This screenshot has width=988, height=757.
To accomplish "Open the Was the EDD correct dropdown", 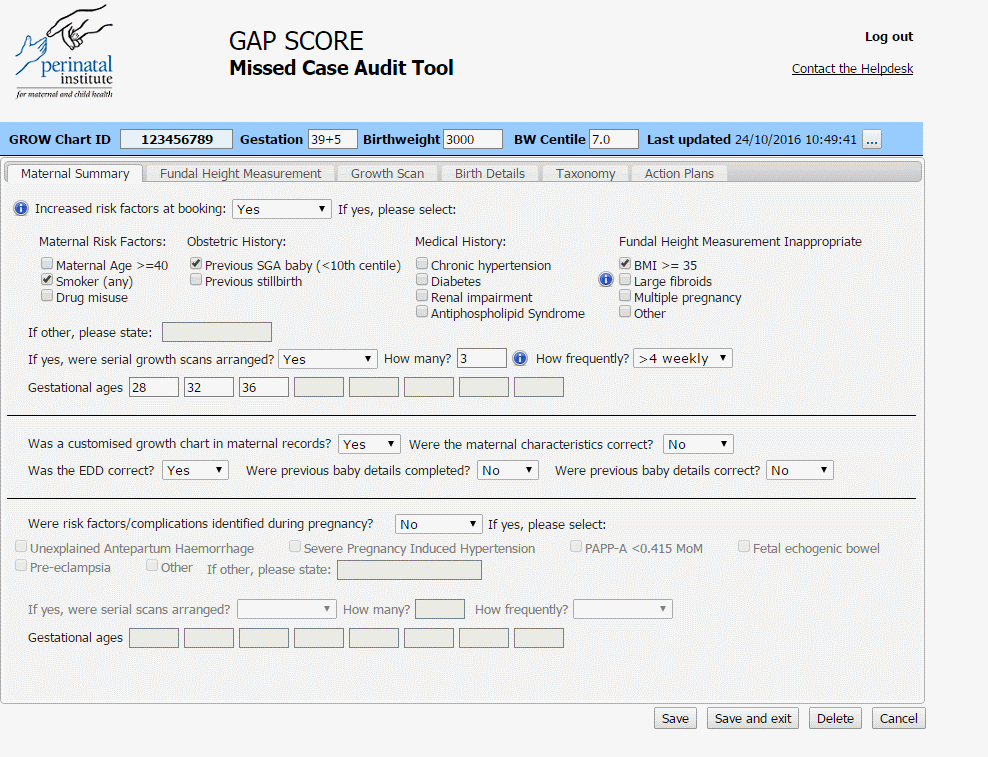I will coord(195,469).
